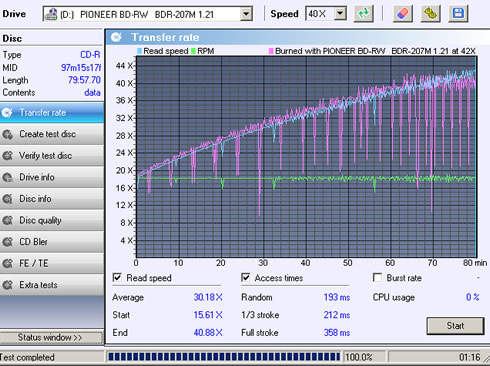
Task: Click the icon beside Create test disc
Action: tap(7, 134)
